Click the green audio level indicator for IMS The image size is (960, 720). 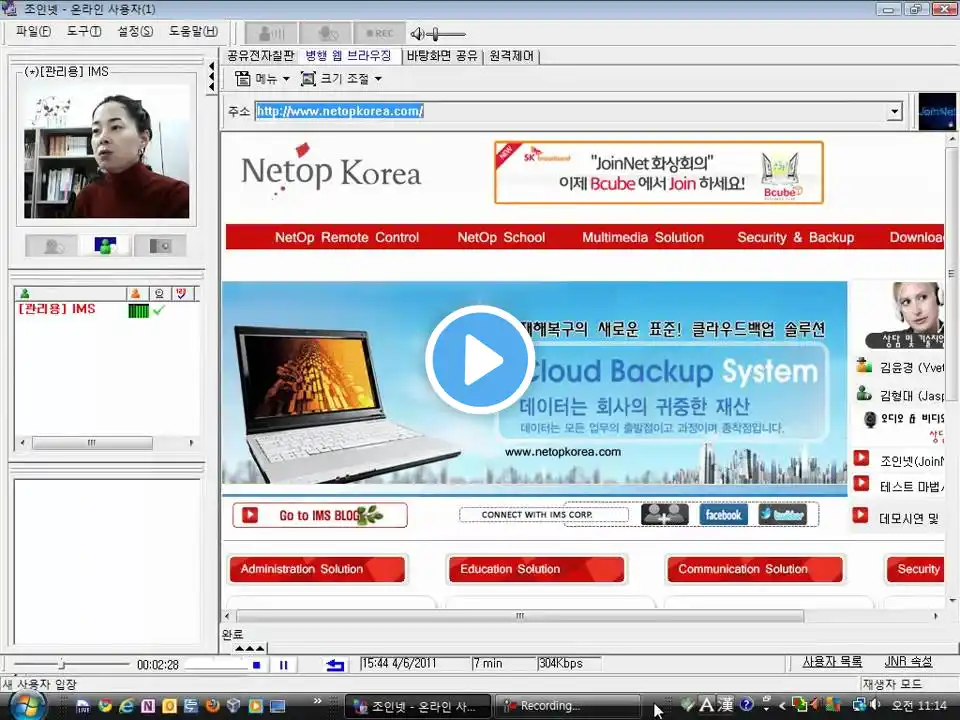tap(138, 310)
